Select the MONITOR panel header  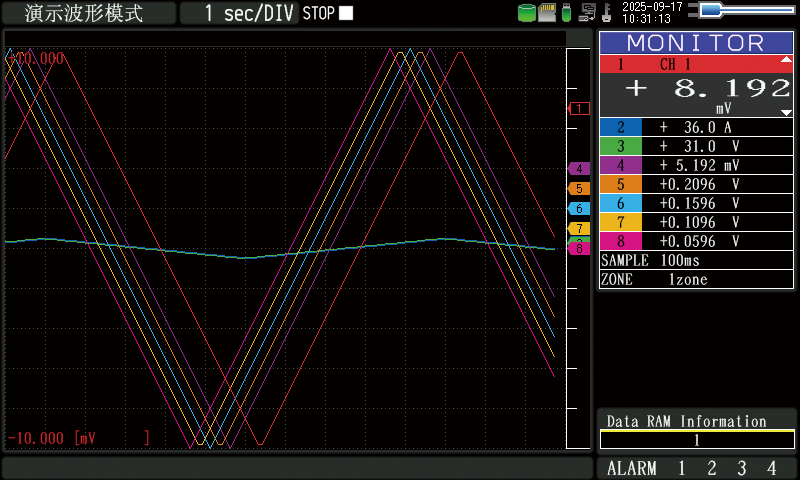696,42
